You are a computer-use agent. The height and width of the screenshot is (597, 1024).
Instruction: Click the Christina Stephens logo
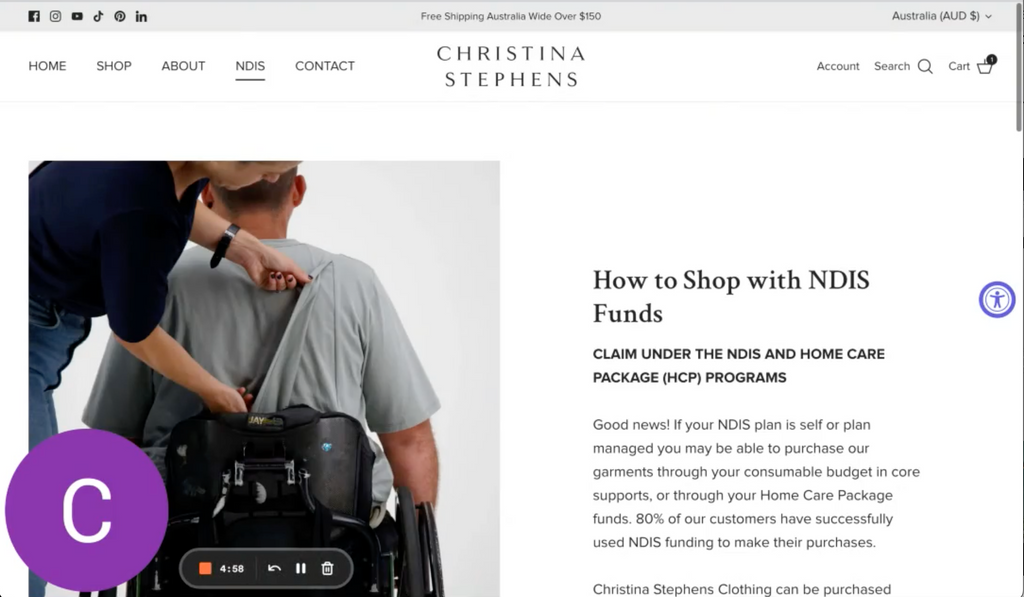[x=511, y=66]
